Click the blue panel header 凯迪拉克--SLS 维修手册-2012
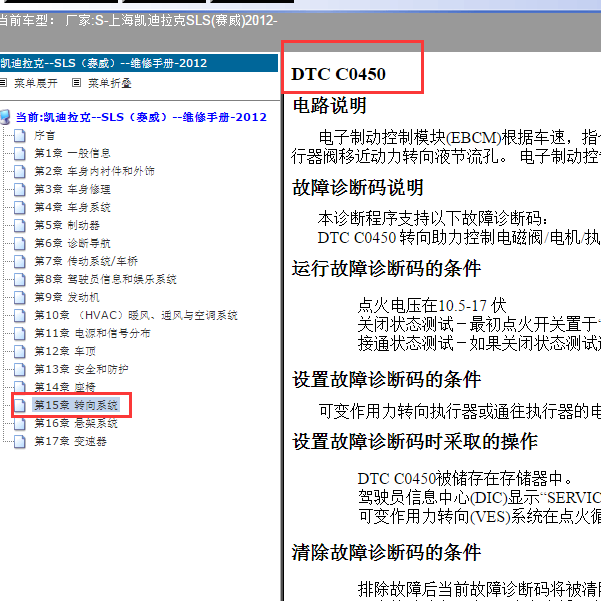This screenshot has height=601, width=601. [x=139, y=63]
